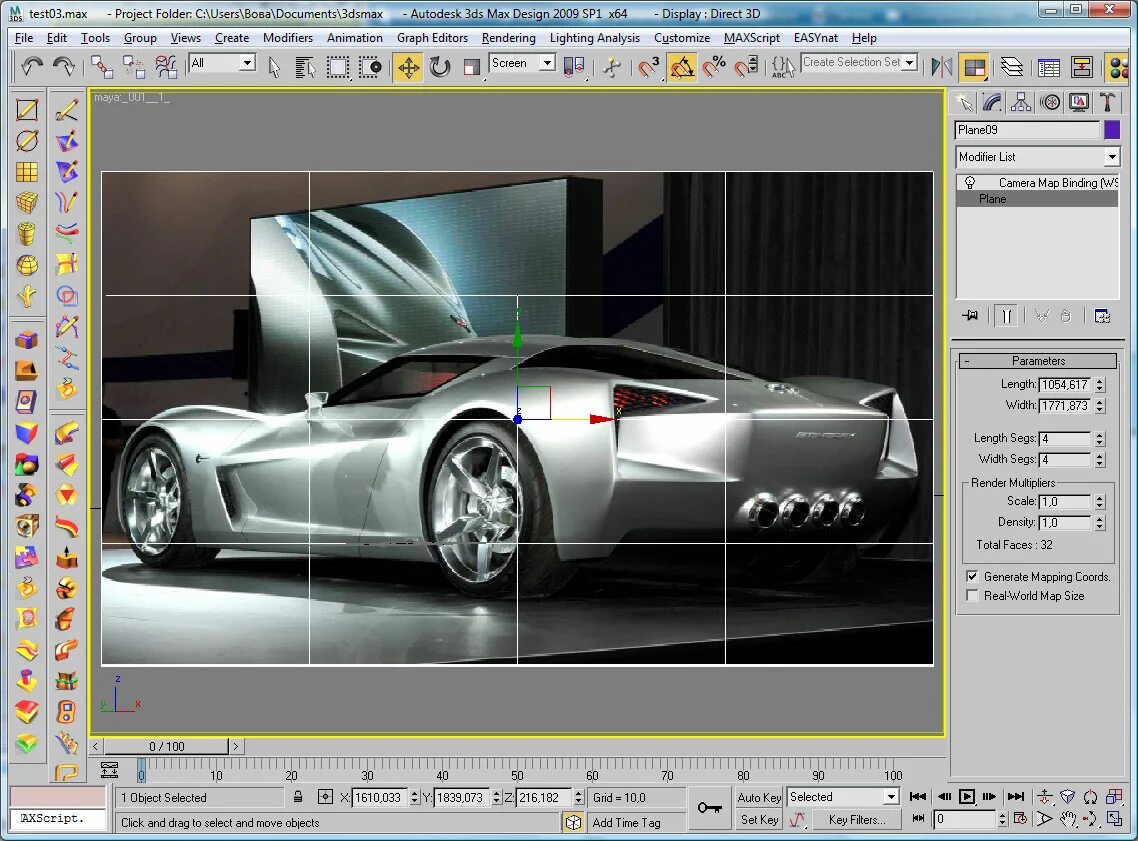The width and height of the screenshot is (1138, 841).
Task: Click the Add Time Tag field
Action: click(x=635, y=822)
